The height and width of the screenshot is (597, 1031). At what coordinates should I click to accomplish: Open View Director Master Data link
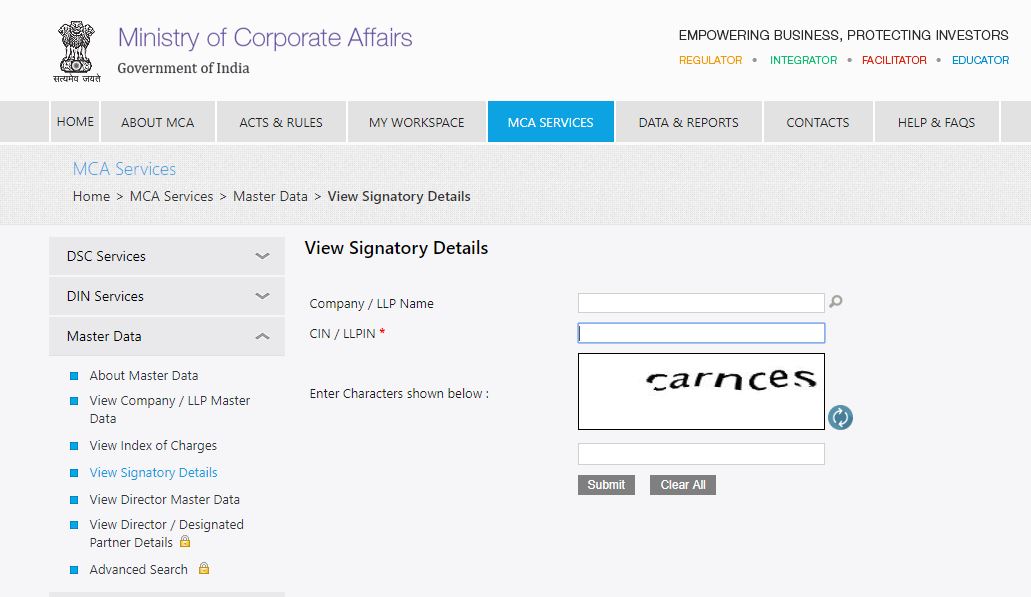164,499
